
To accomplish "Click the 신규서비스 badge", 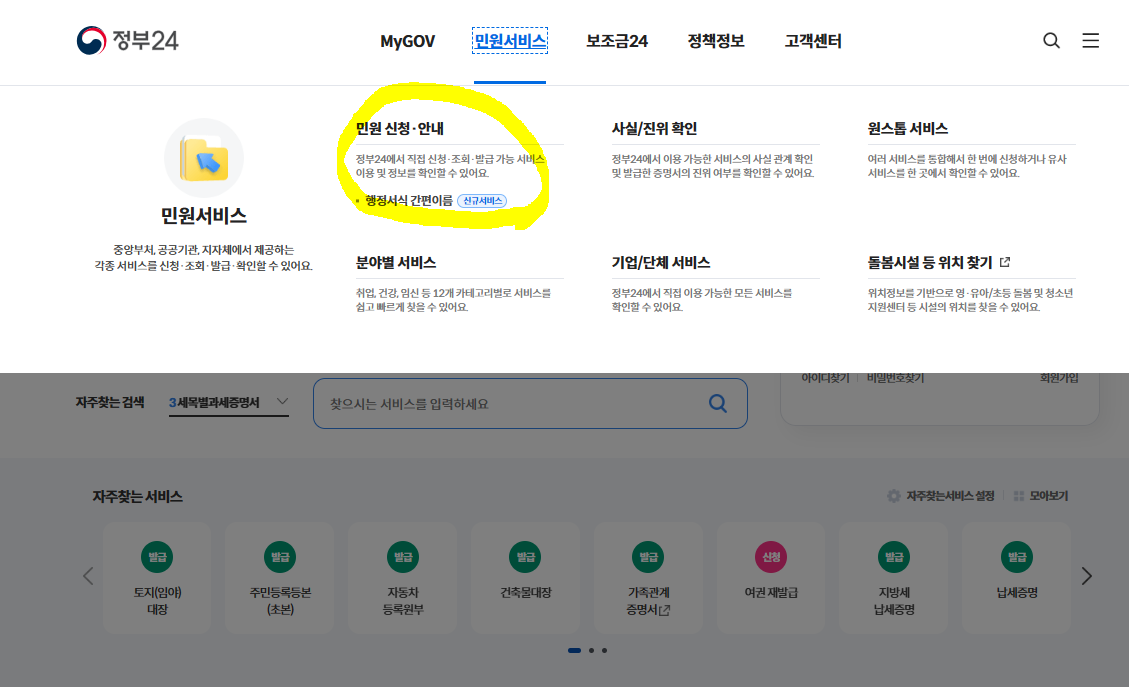I will [482, 201].
